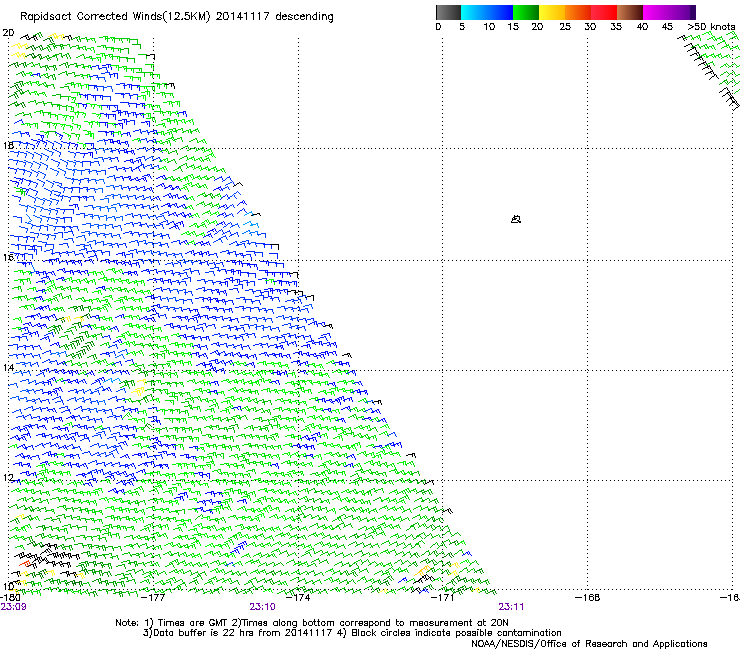Click the '25' legend scale label
740x650 pixels.
coord(565,27)
